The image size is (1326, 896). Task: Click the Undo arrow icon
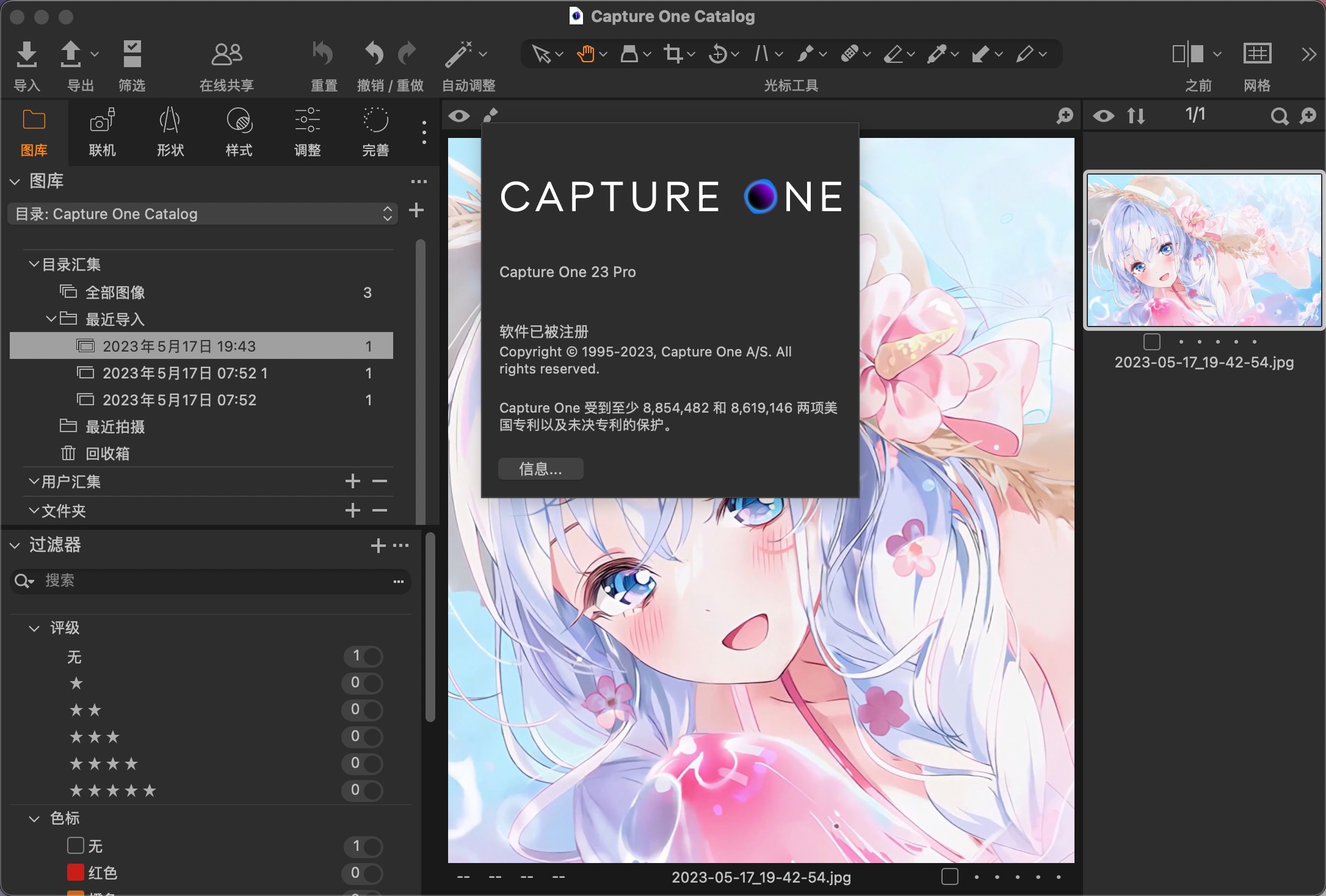374,54
